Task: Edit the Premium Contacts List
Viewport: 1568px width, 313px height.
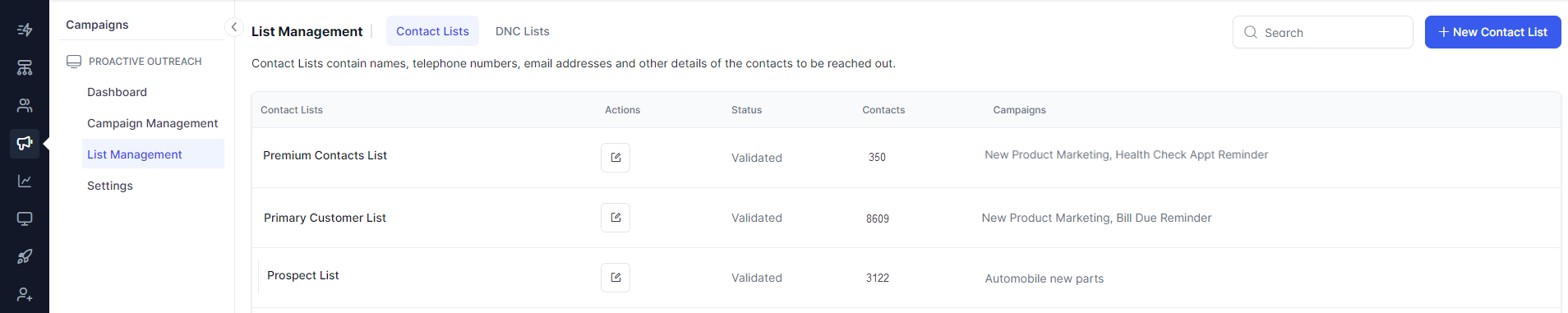Action: (x=616, y=157)
